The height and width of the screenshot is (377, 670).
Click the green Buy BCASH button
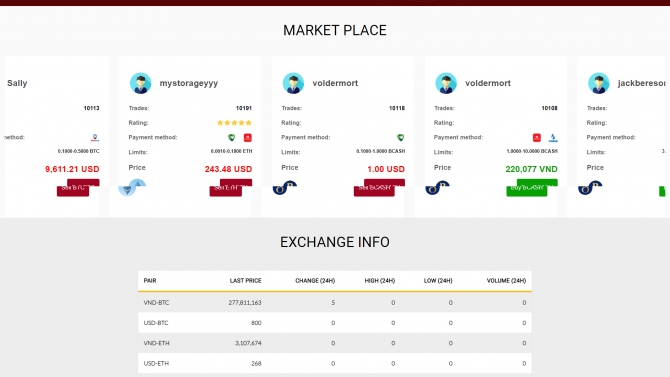(x=532, y=188)
